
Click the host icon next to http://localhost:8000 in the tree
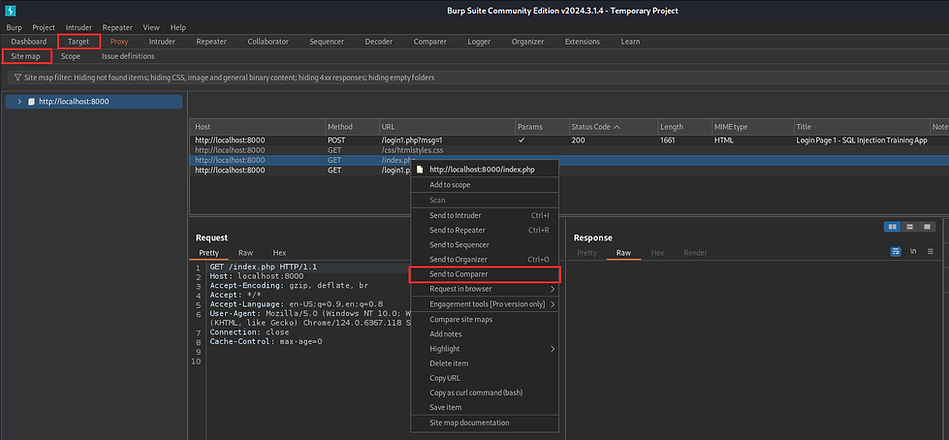click(31, 102)
